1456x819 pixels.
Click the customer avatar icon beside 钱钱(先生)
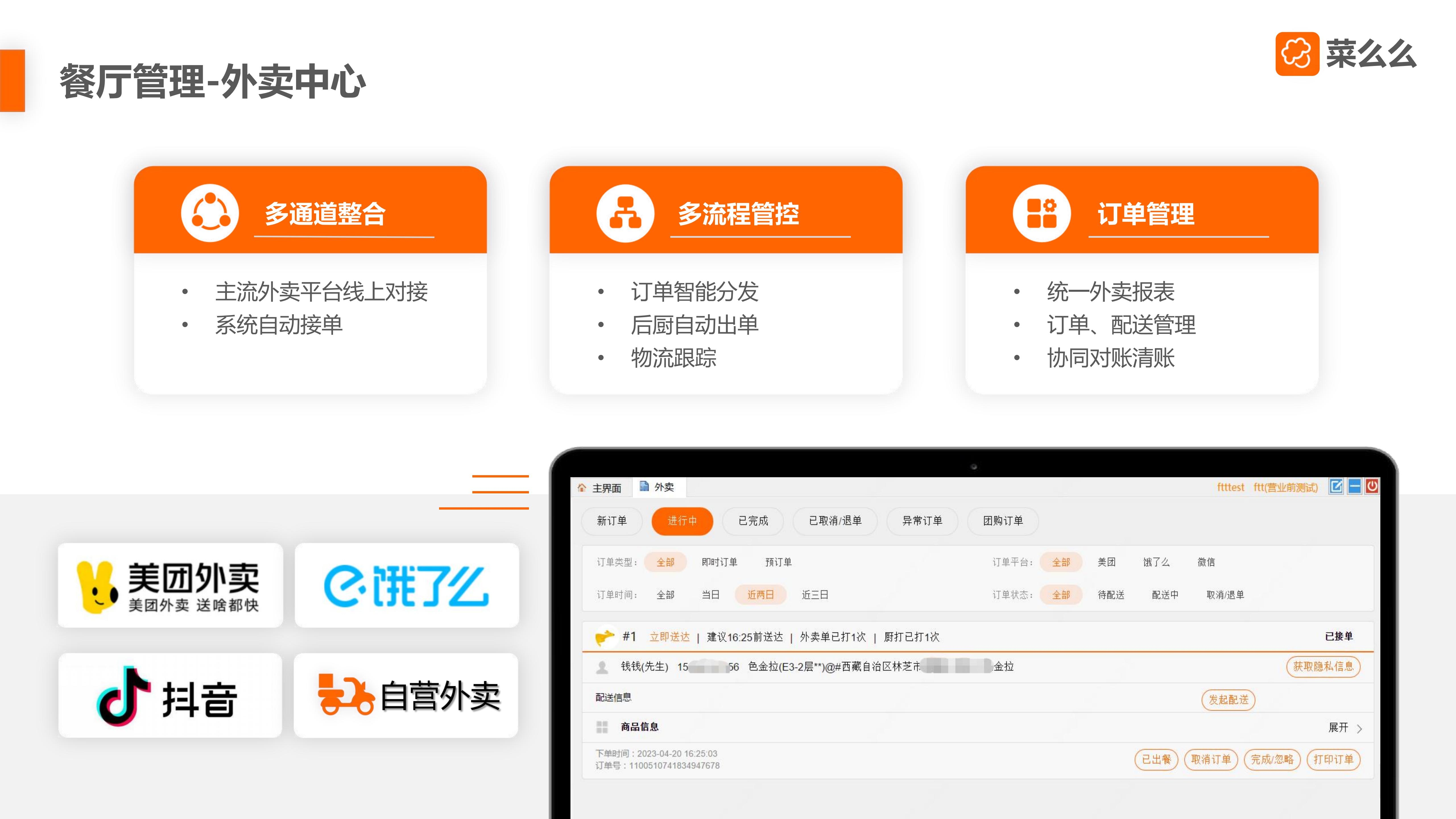(x=602, y=667)
